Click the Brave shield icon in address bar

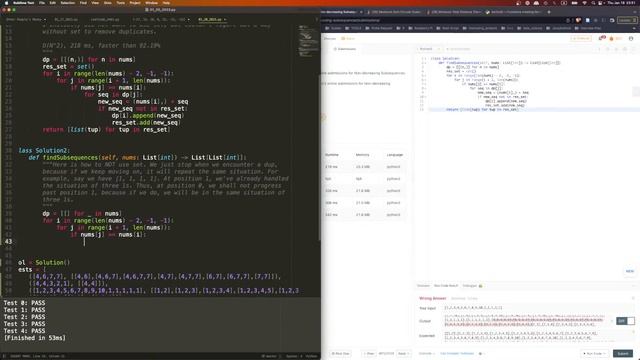click(578, 20)
